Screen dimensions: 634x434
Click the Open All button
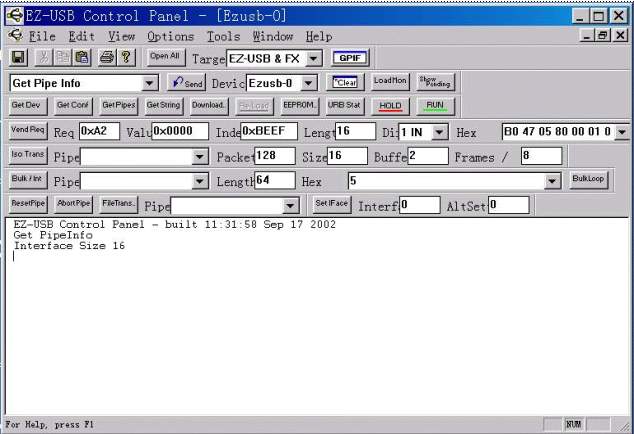coord(165,57)
